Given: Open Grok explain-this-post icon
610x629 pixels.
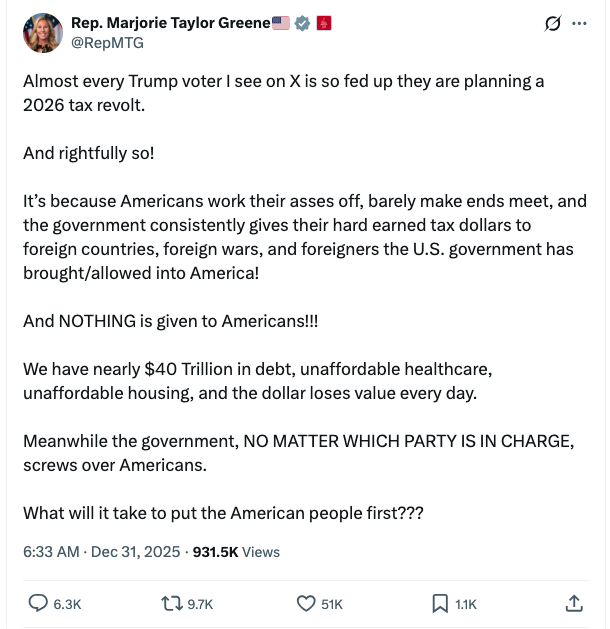Looking at the screenshot, I should (552, 24).
